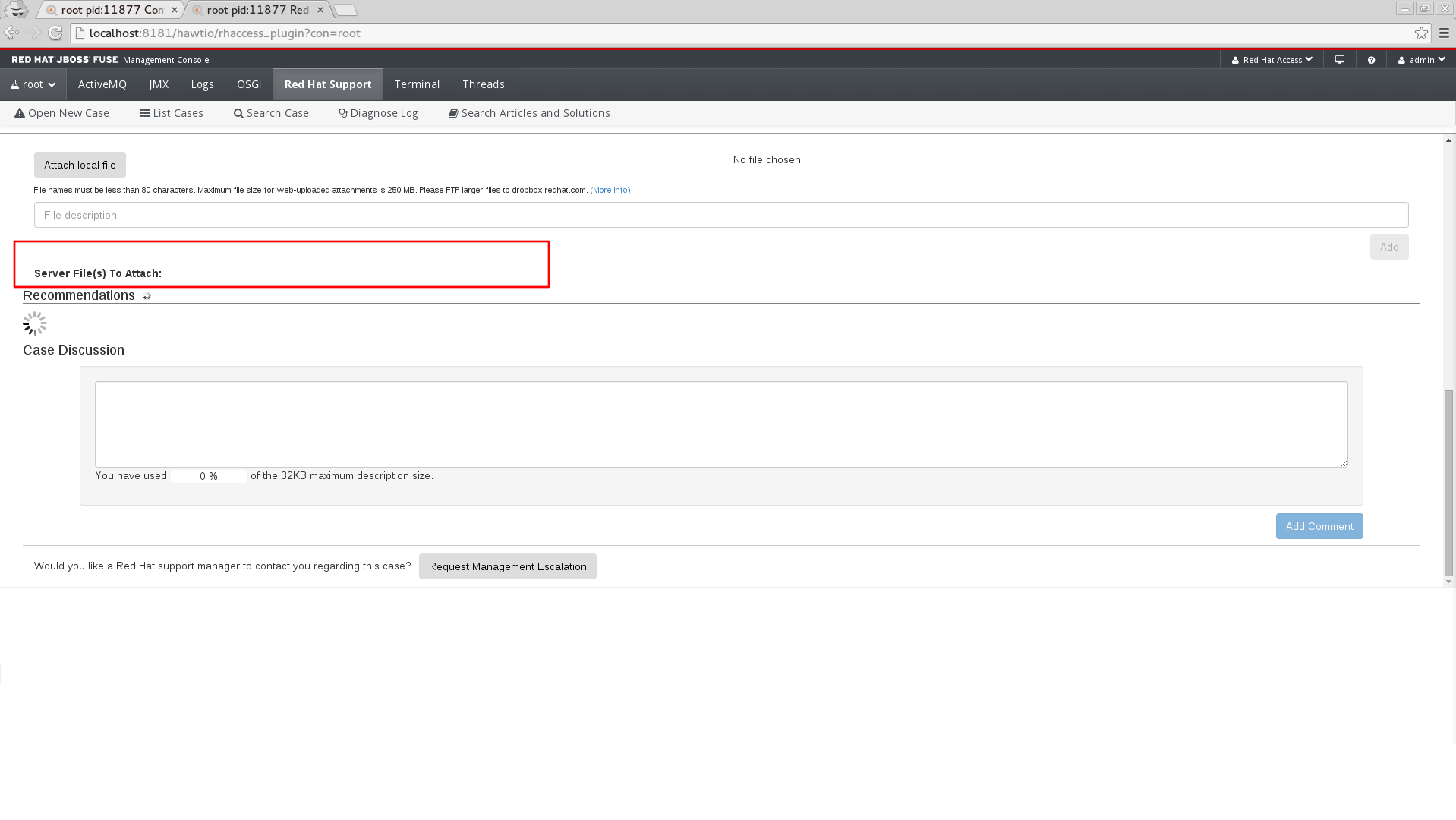
Task: Click the monitor icon in header
Action: [x=1340, y=60]
